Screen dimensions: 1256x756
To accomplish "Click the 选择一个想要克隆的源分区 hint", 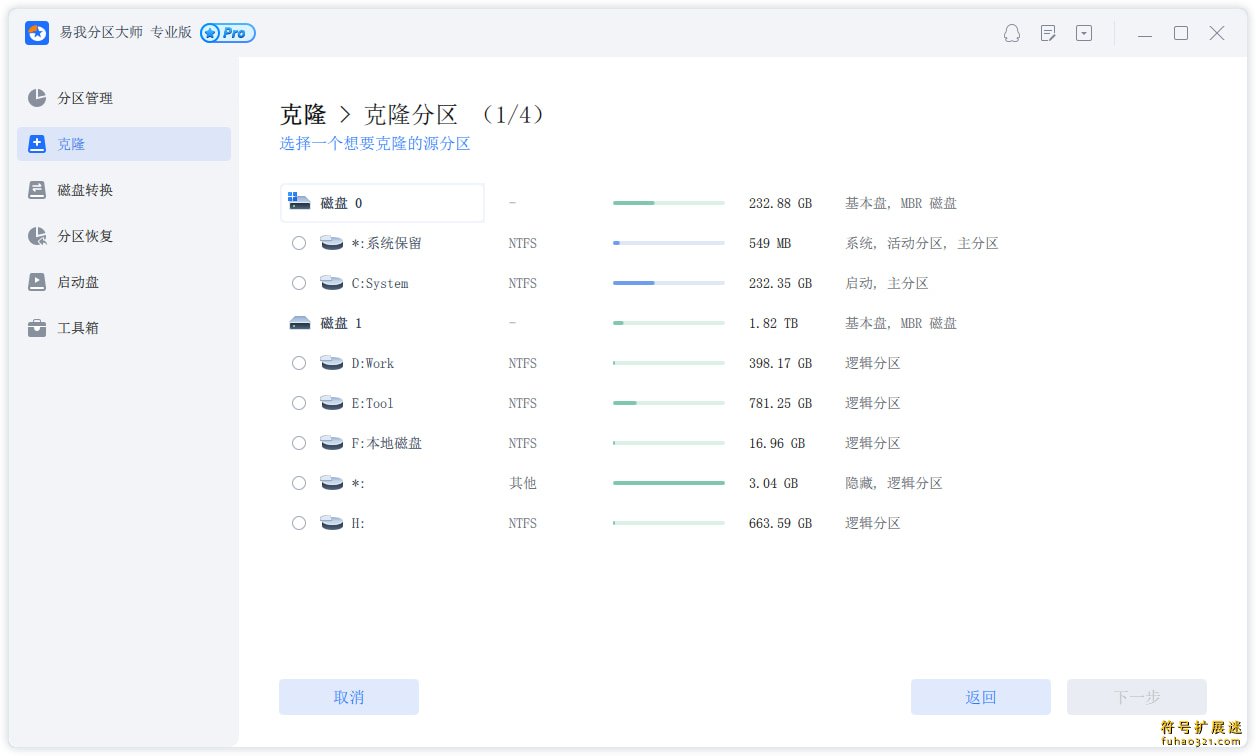I will (x=375, y=144).
